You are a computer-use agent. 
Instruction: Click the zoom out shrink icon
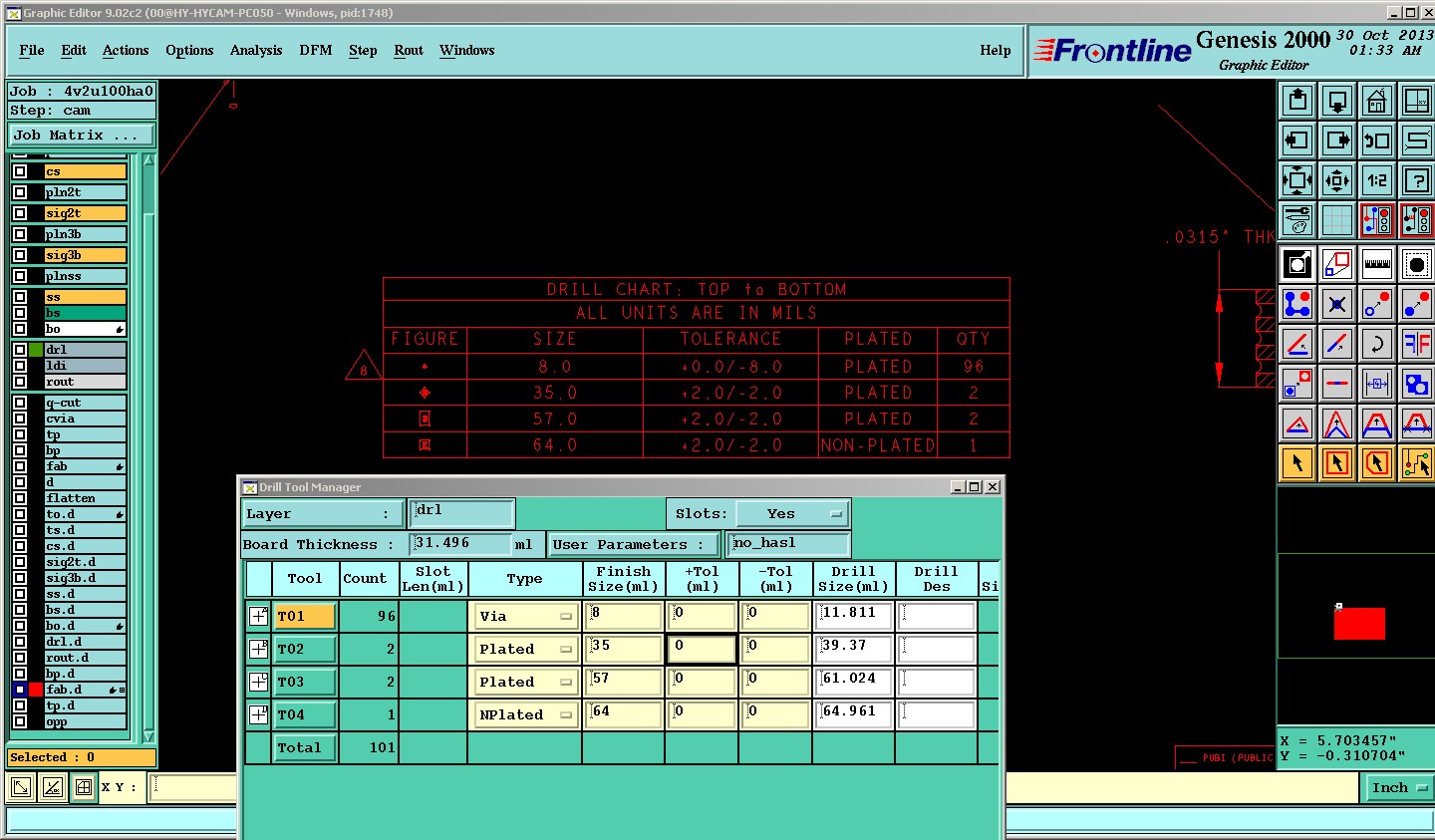tap(1337, 180)
